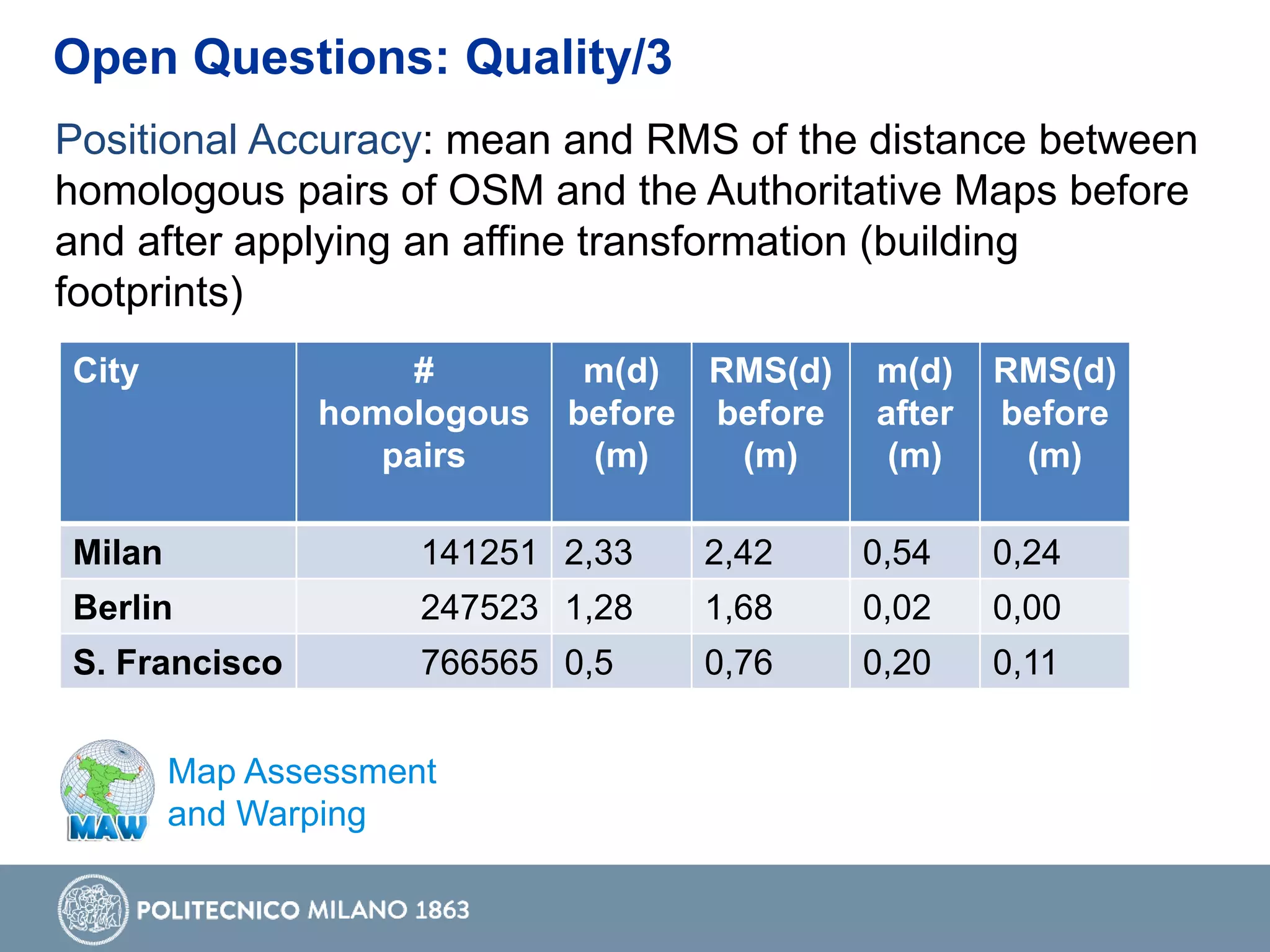Click the 'm(d) after (m)' header
Image resolution: width=1270 pixels, height=952 pixels.
(914, 413)
